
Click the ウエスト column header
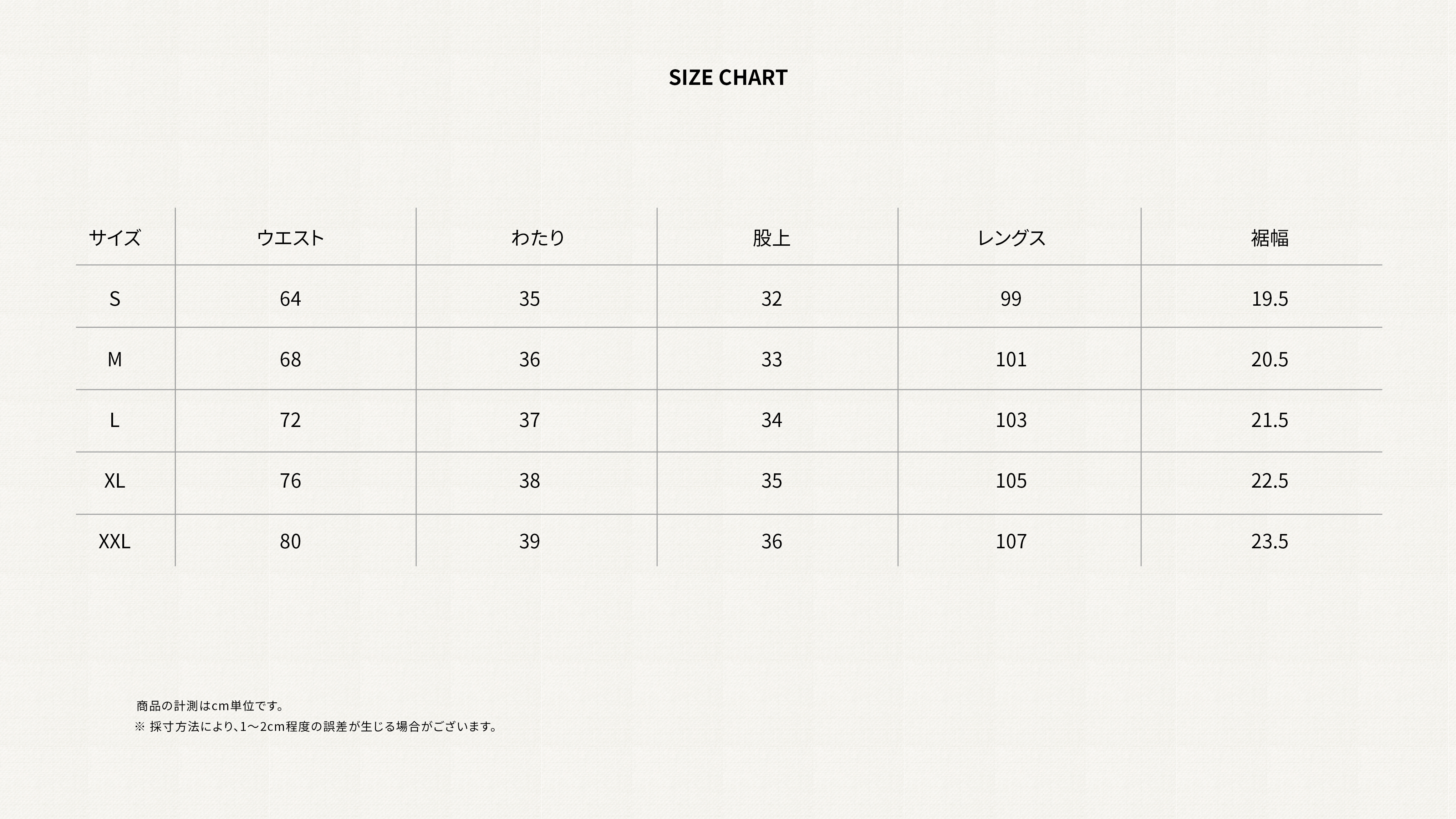[290, 238]
